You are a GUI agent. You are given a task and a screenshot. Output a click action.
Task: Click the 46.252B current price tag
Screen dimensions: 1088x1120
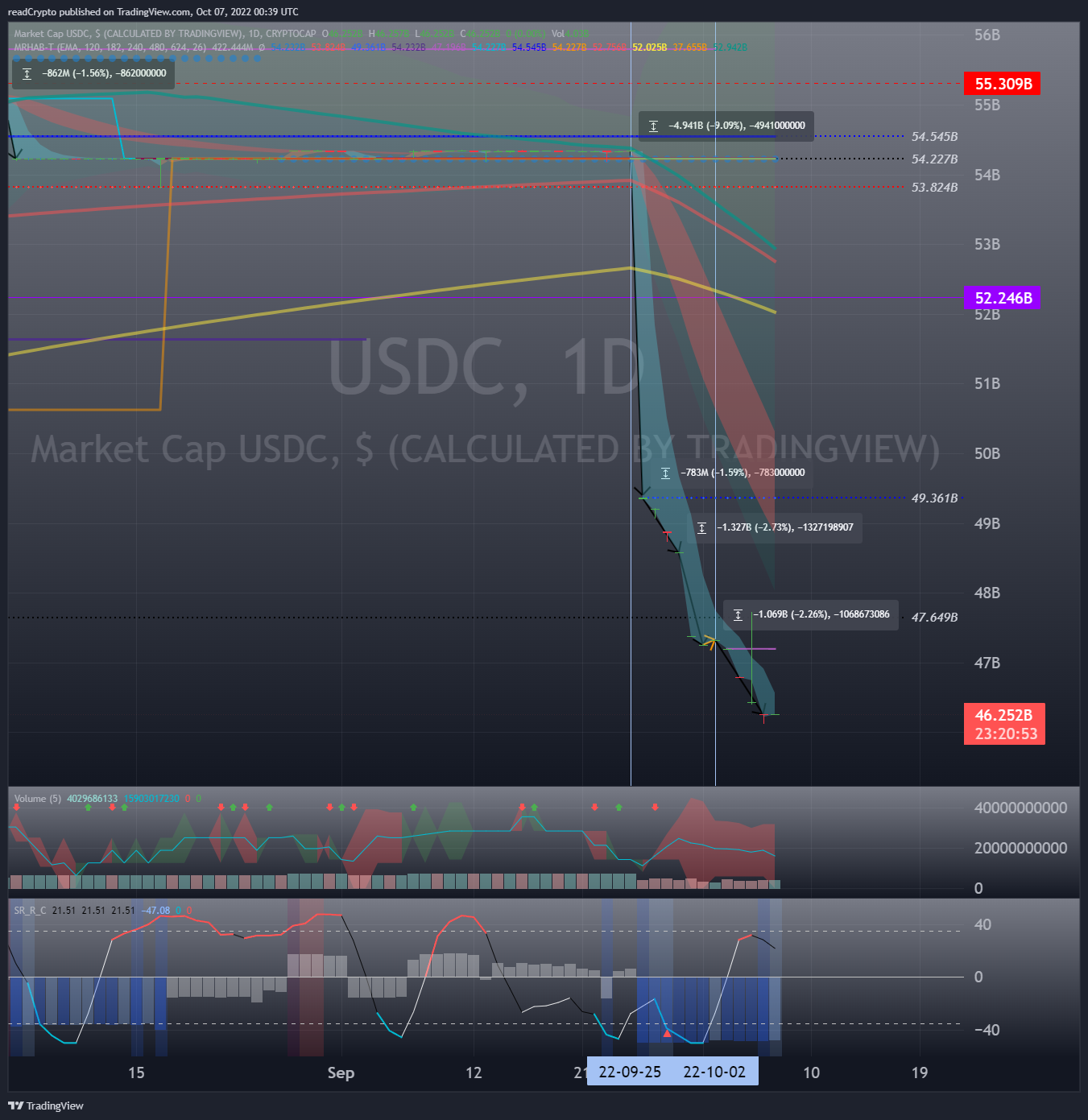click(x=1003, y=715)
